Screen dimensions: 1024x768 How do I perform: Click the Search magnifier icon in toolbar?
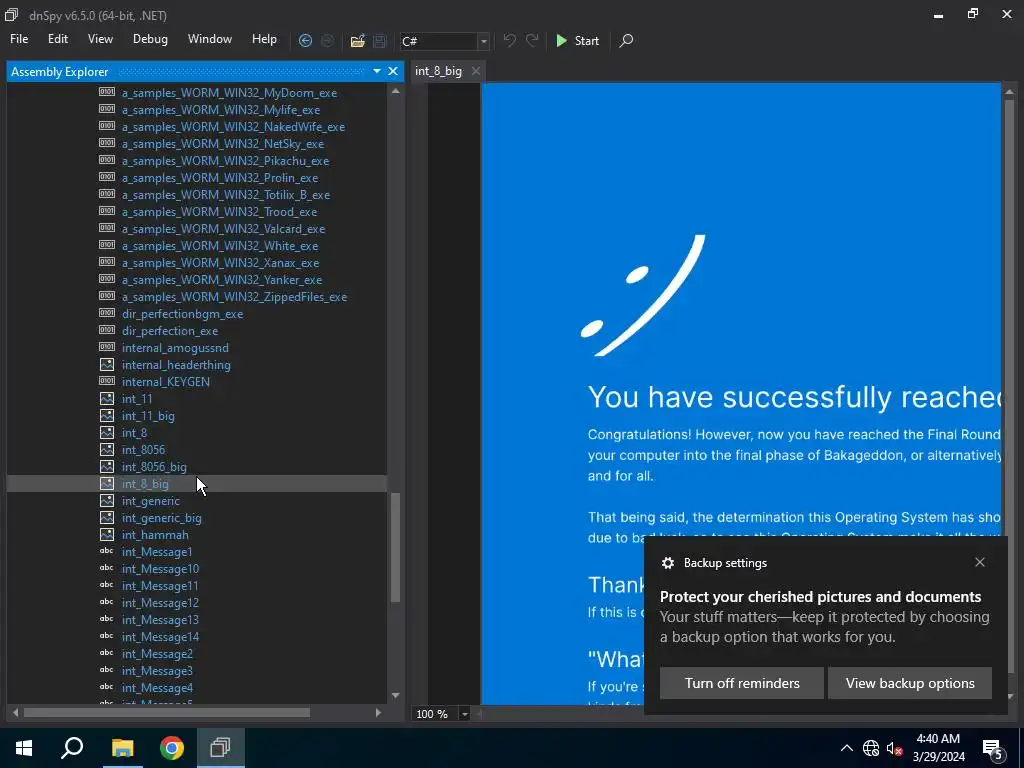626,40
